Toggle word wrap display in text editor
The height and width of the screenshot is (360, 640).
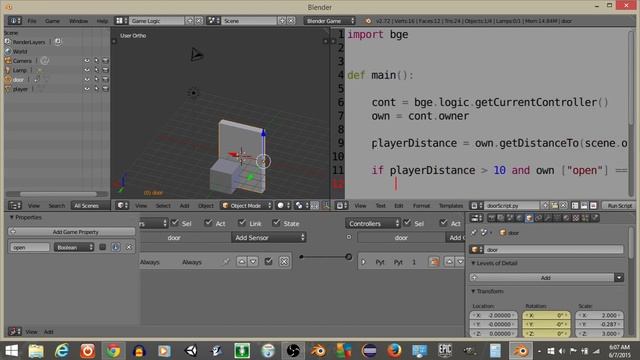tap(584, 205)
